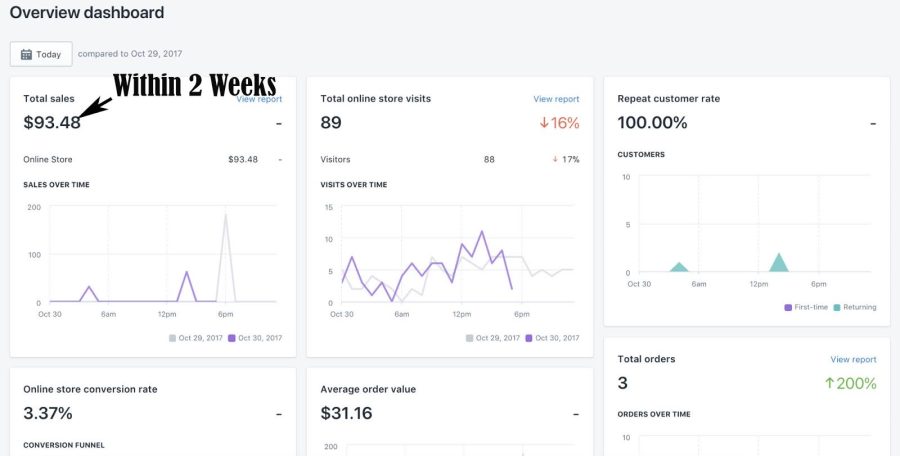Screen dimensions: 900x456
Task: Click Oct 29, 2017 gray swatch in visits legend
Action: pos(470,338)
